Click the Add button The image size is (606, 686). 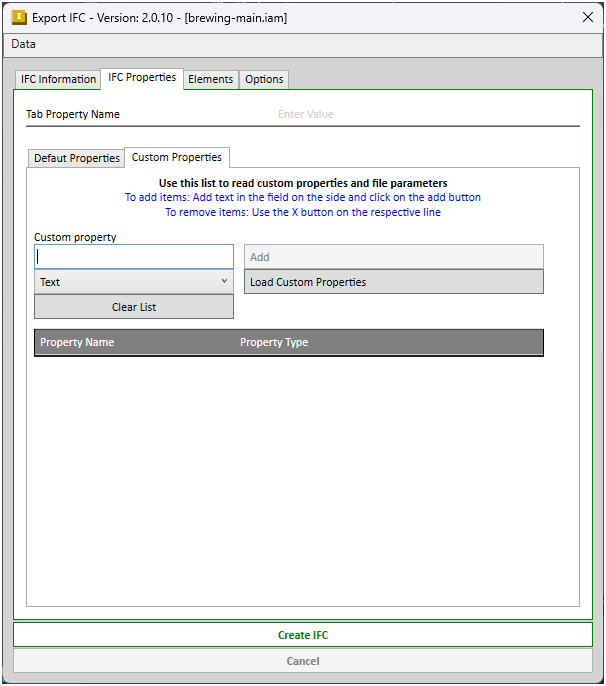[394, 257]
